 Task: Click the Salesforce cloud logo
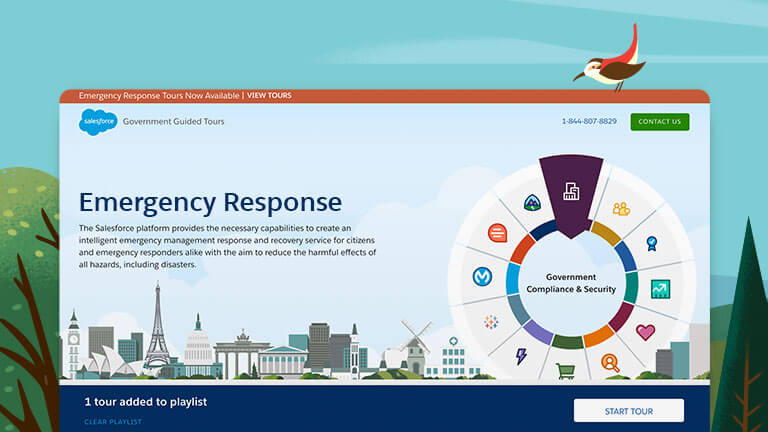tap(98, 121)
